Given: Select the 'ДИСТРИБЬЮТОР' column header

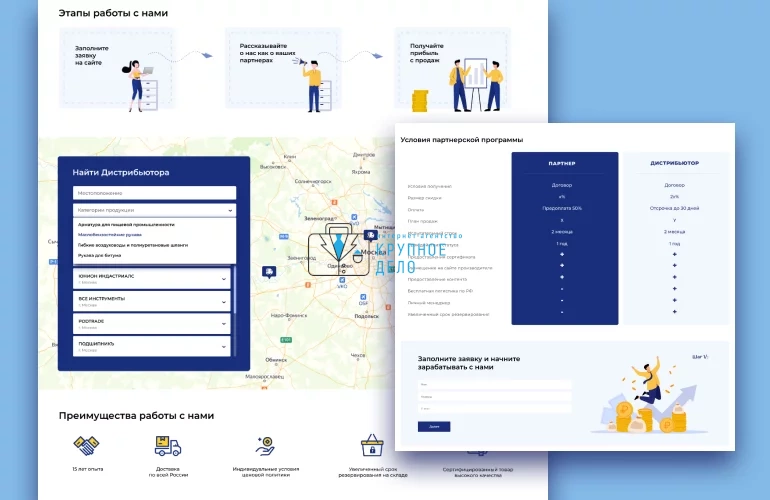Looking at the screenshot, I should click(674, 163).
